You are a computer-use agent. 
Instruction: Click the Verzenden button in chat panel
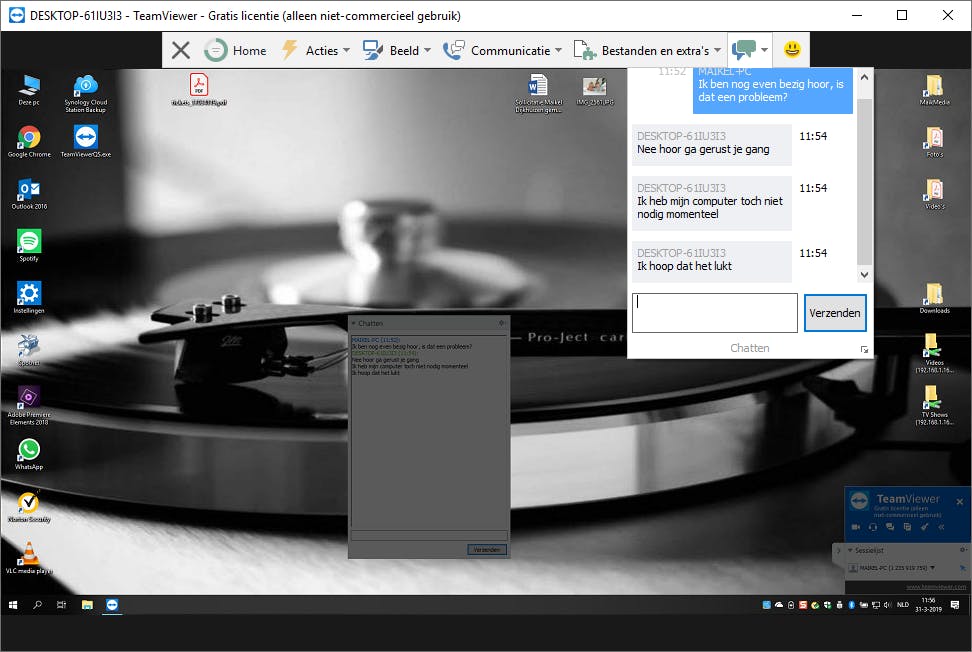tap(835, 313)
